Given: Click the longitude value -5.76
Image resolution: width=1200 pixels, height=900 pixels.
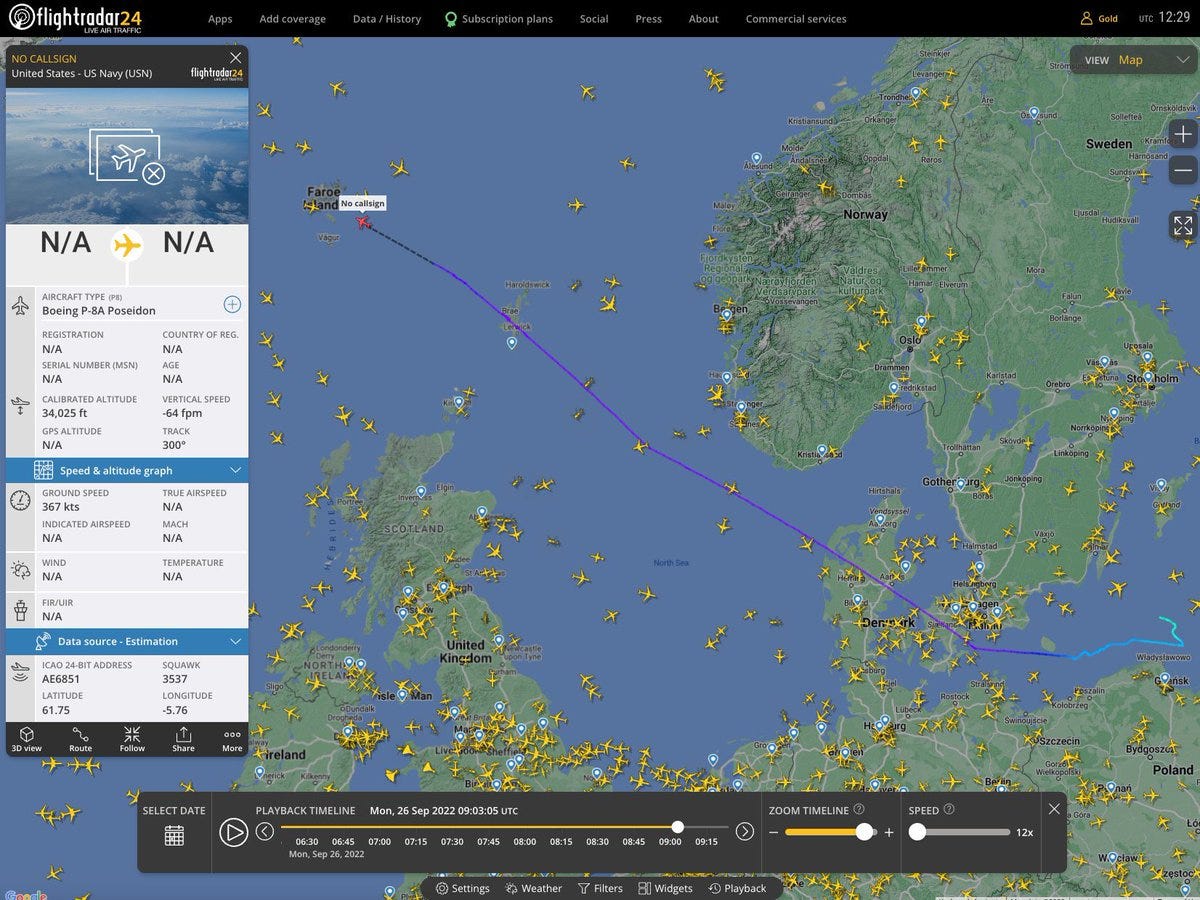Looking at the screenshot, I should 175,710.
